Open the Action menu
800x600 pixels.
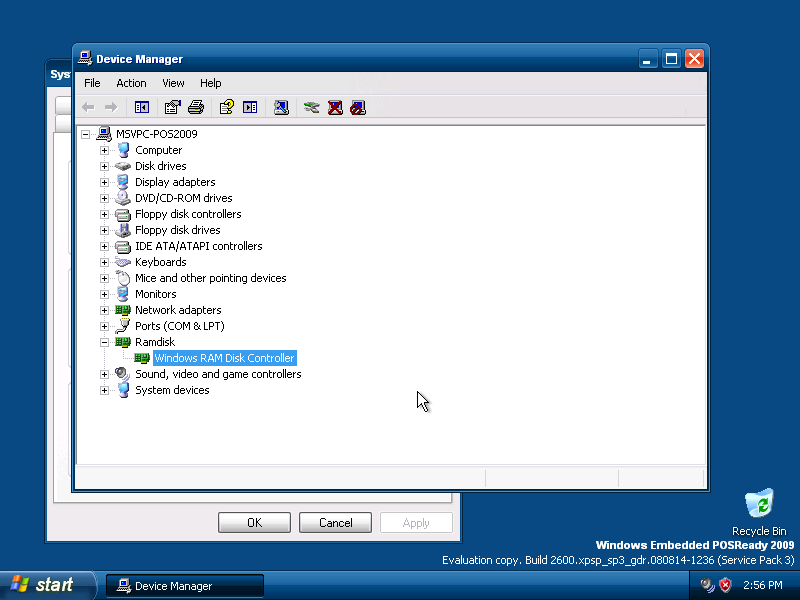point(131,83)
